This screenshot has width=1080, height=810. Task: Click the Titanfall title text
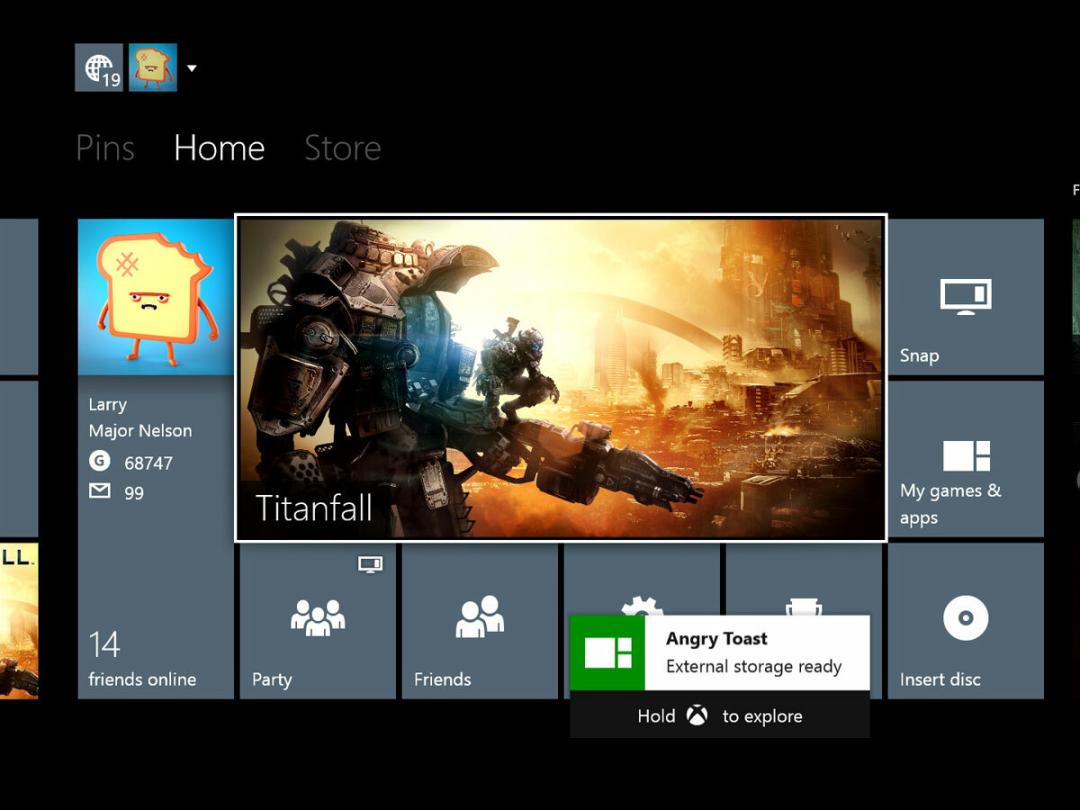313,508
